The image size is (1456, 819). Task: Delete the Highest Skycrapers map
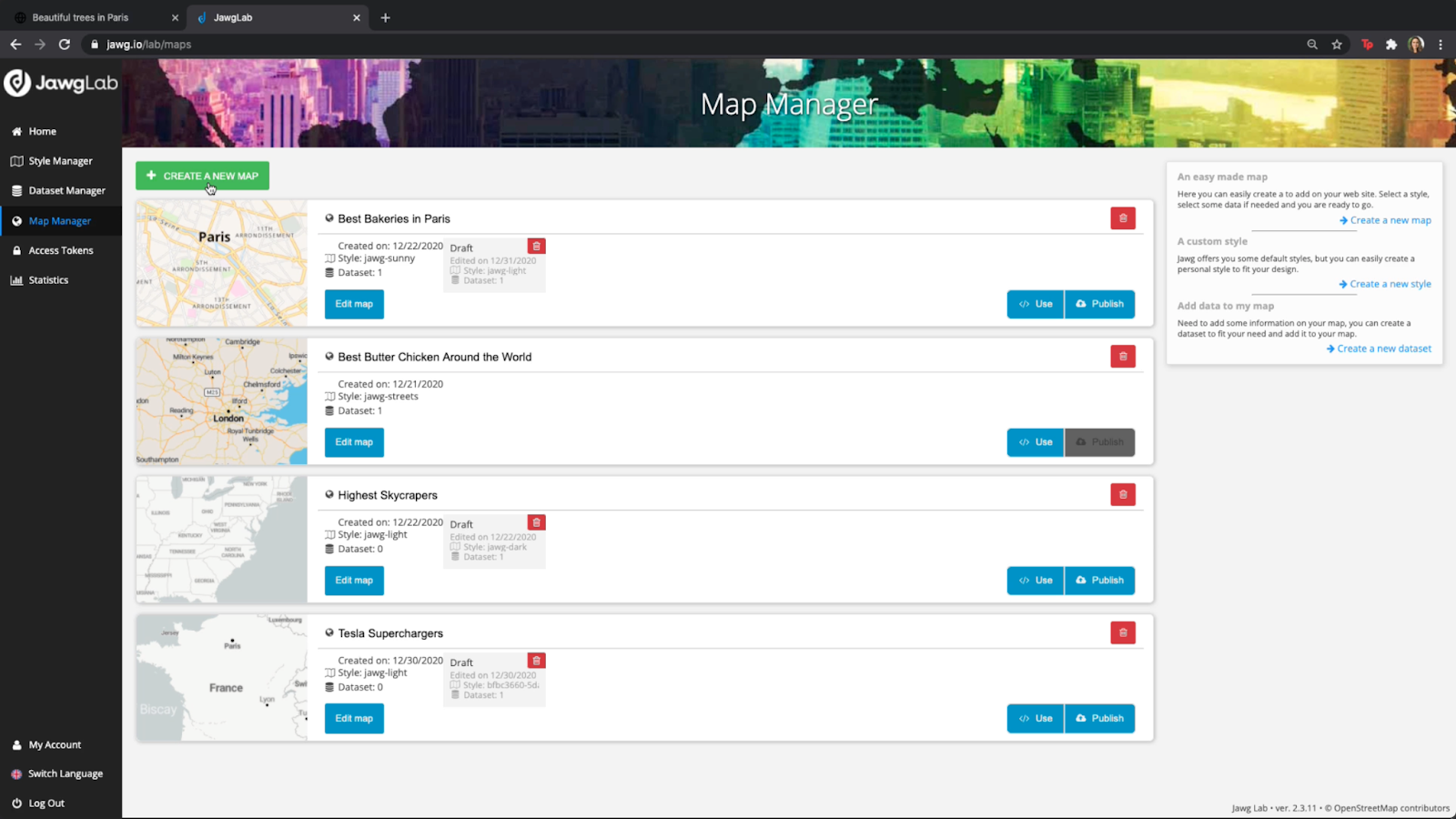[1123, 495]
